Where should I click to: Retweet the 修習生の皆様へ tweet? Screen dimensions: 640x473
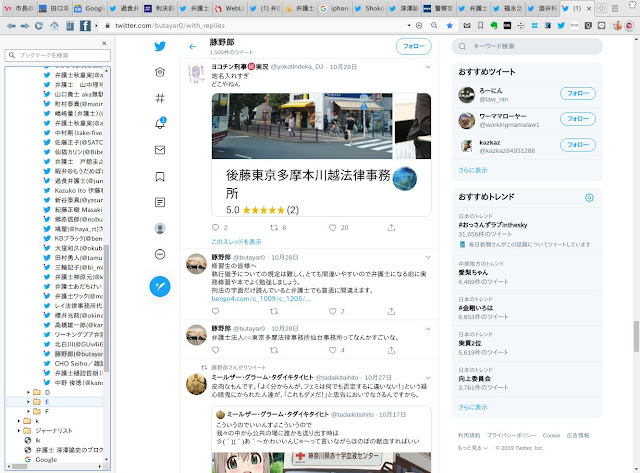[x=274, y=311]
